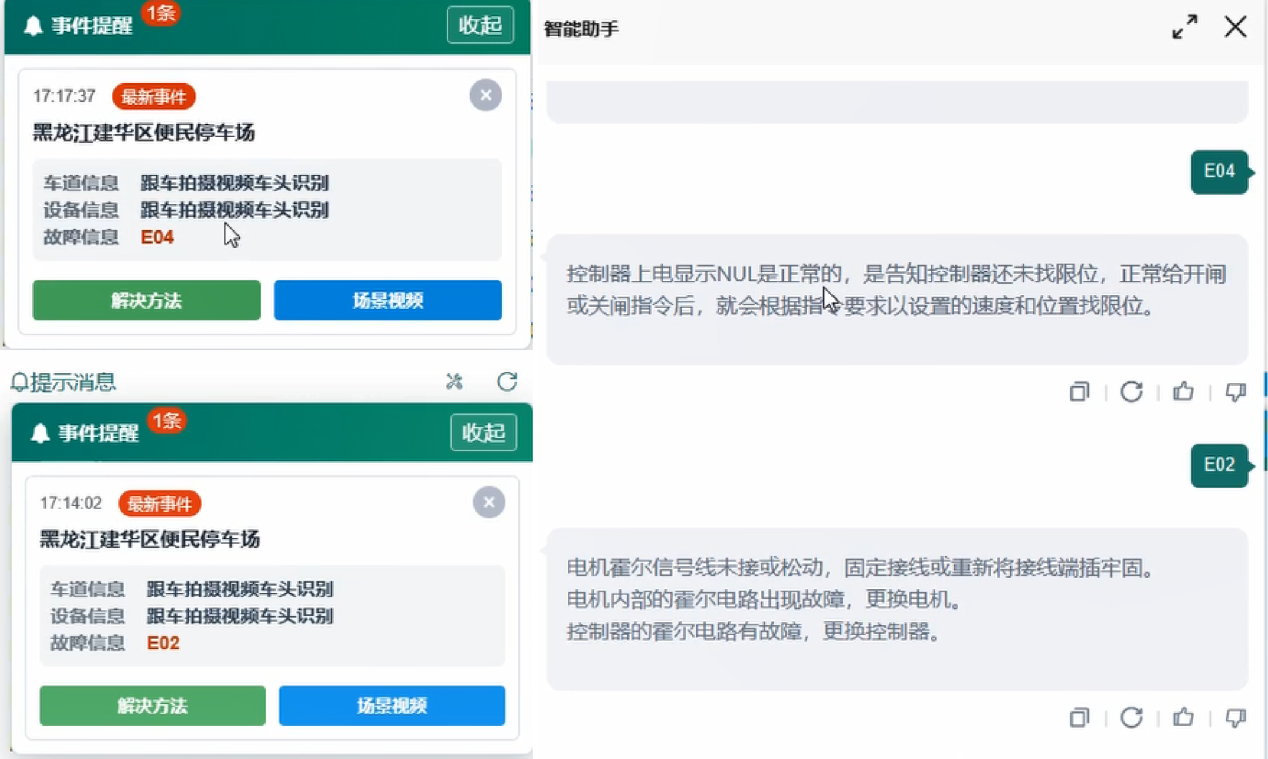The width and height of the screenshot is (1268, 759).
Task: Click the bell icon in the top 事件提醒 header
Action: pos(34,26)
